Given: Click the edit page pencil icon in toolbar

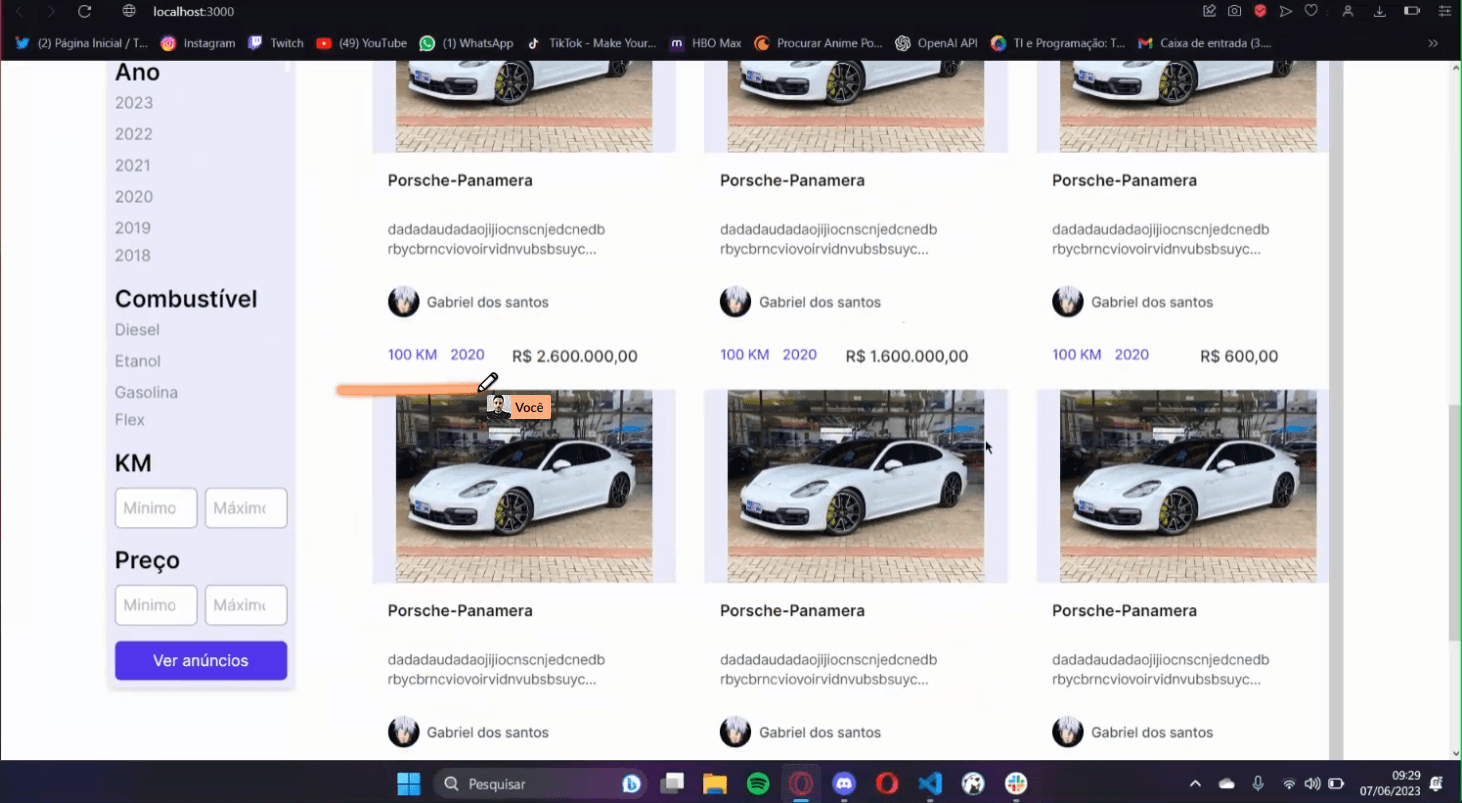Looking at the screenshot, I should pos(1209,11).
